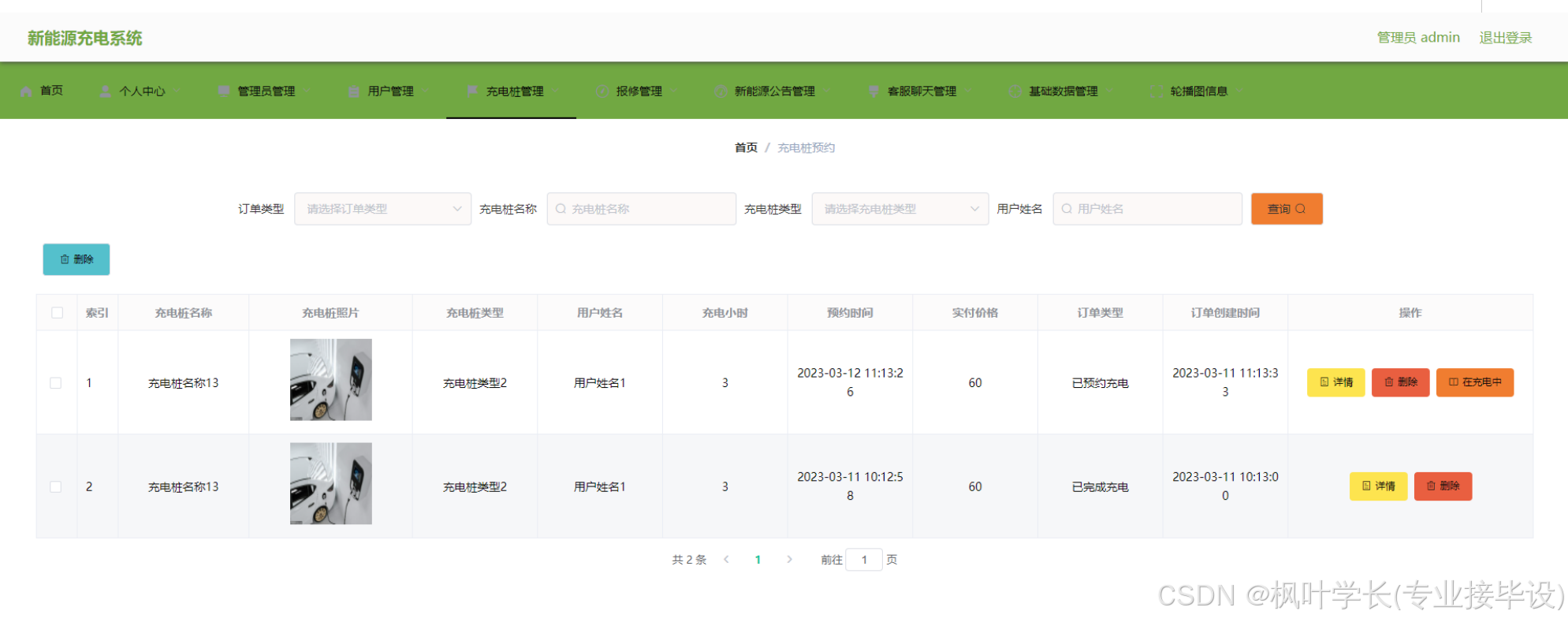Click 在充电中 button for row 1

click(x=1475, y=382)
